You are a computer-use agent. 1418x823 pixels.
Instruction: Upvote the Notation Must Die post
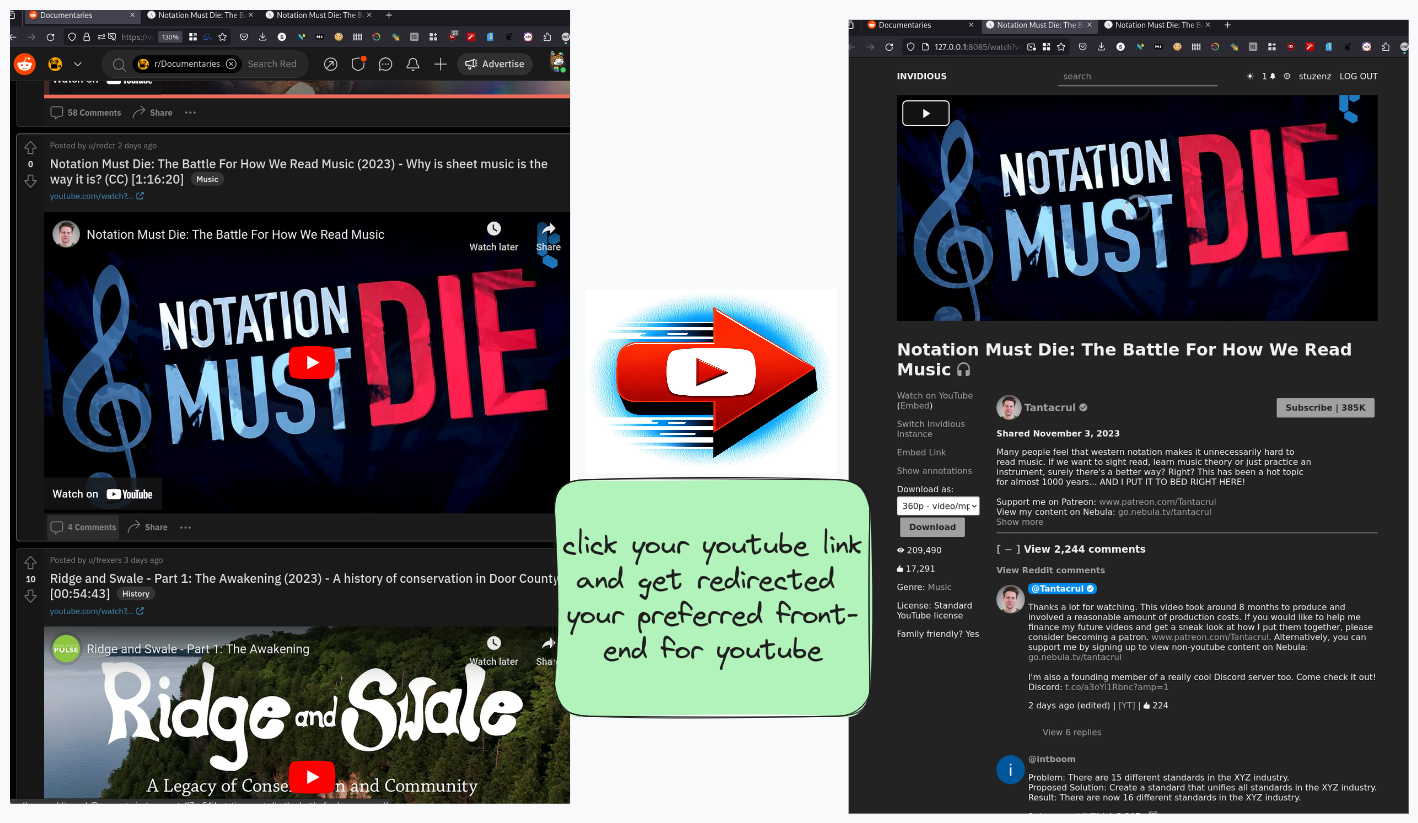click(30, 148)
